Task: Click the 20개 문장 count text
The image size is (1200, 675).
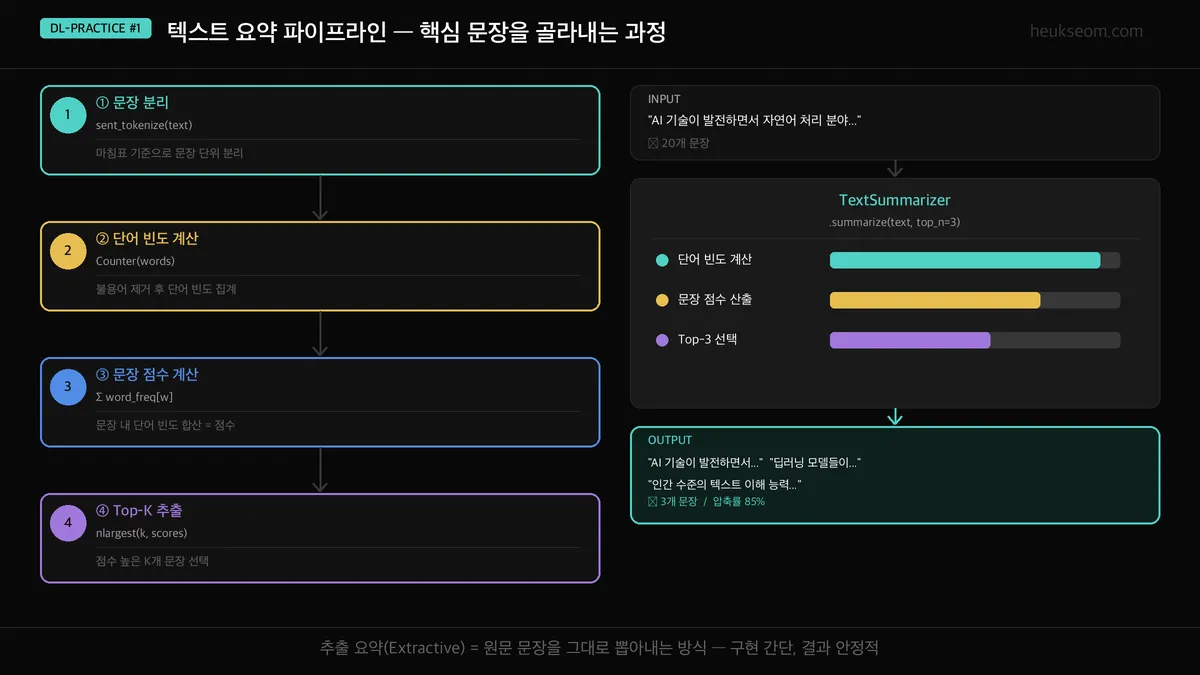Action: pos(686,143)
